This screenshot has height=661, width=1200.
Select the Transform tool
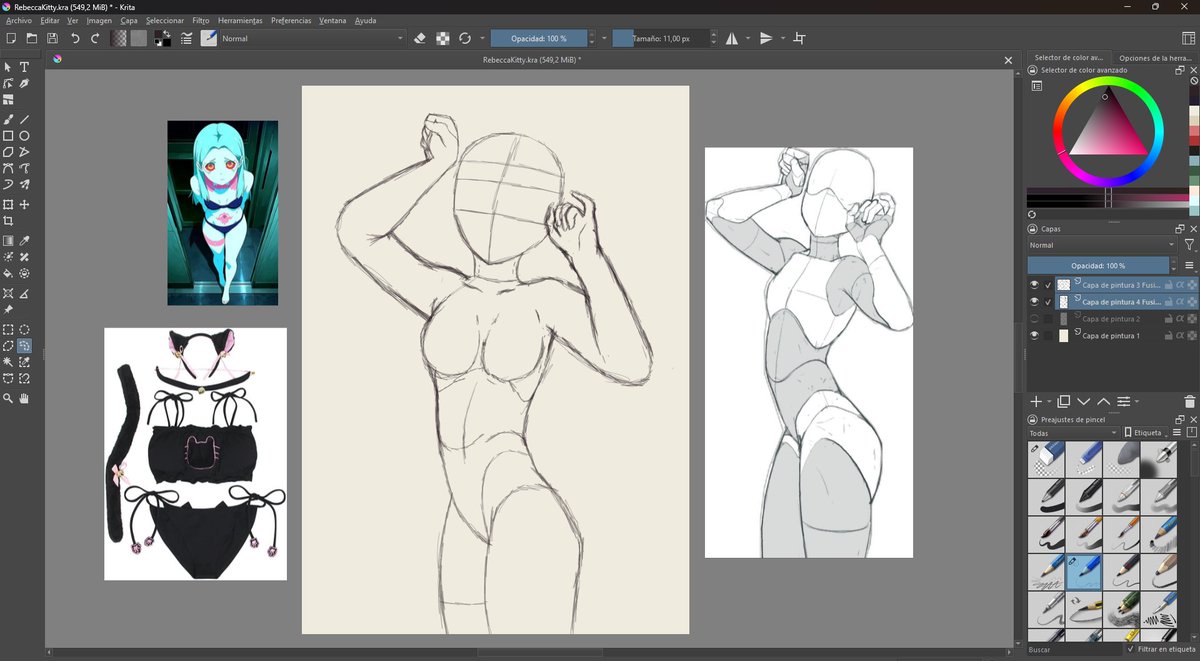(x=8, y=204)
